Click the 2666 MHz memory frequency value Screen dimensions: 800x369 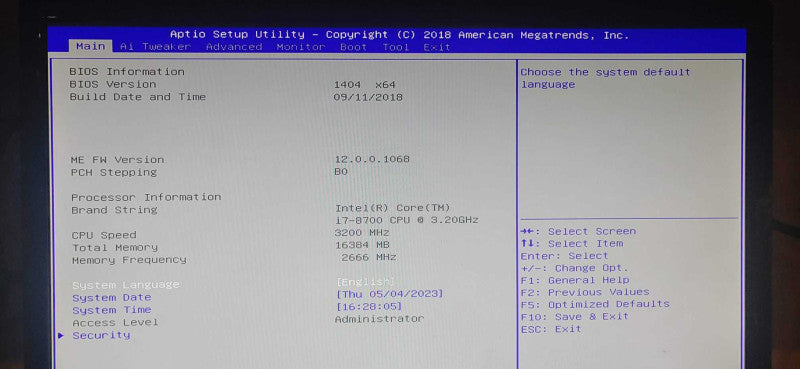pos(369,257)
